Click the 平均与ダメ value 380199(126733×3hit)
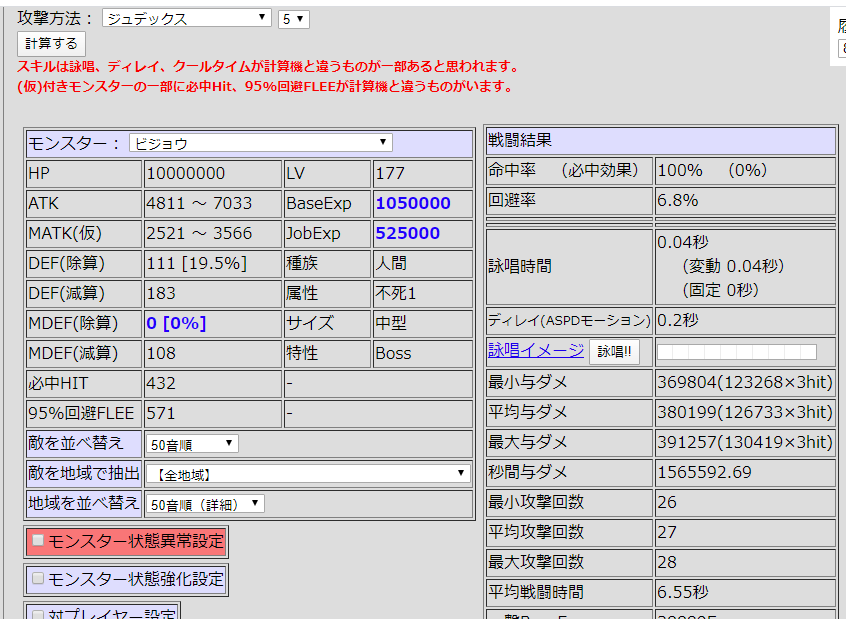846x619 pixels. (745, 413)
